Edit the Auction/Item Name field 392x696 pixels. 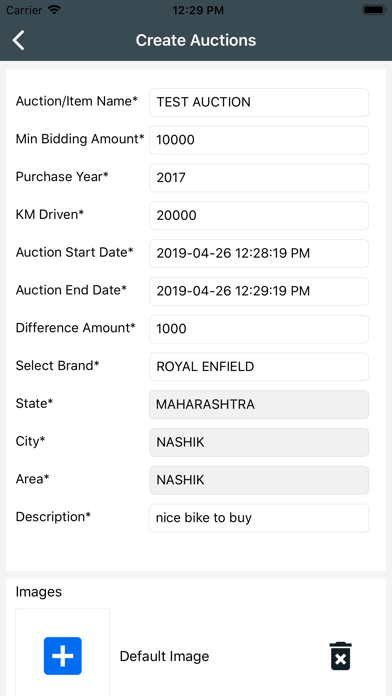tap(259, 102)
